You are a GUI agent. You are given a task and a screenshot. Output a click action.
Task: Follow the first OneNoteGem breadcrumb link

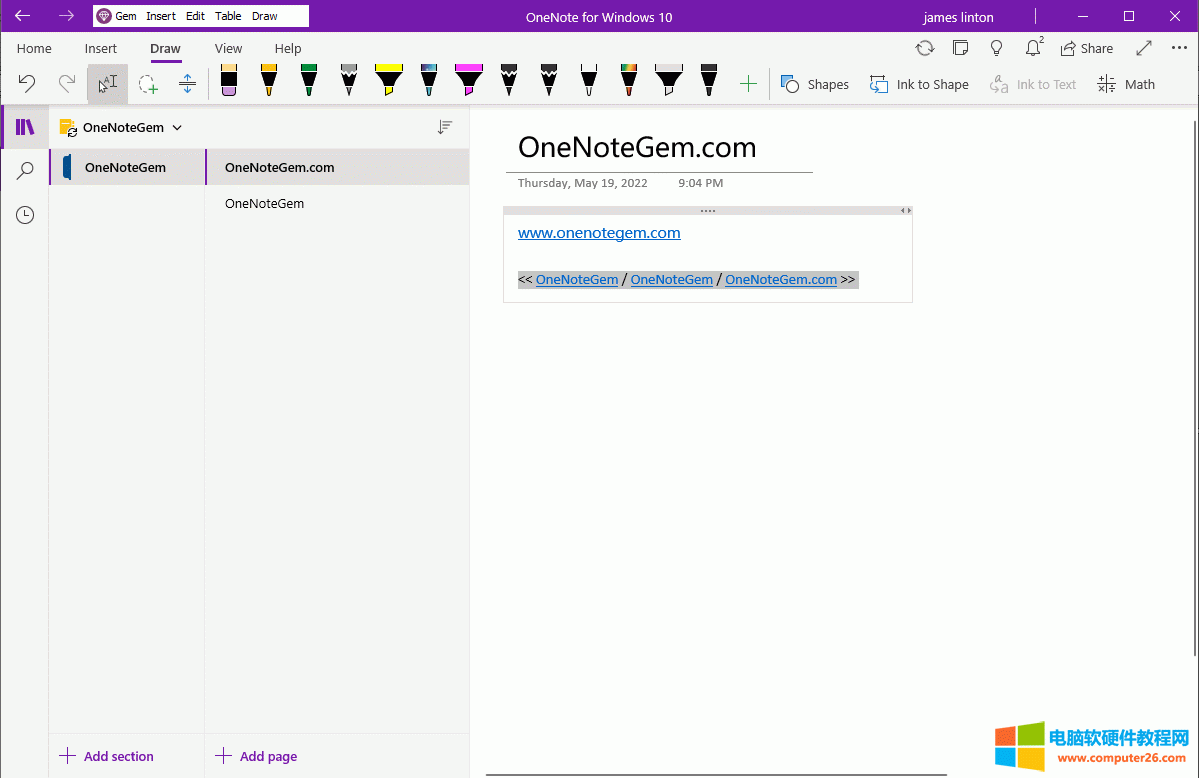pos(577,279)
